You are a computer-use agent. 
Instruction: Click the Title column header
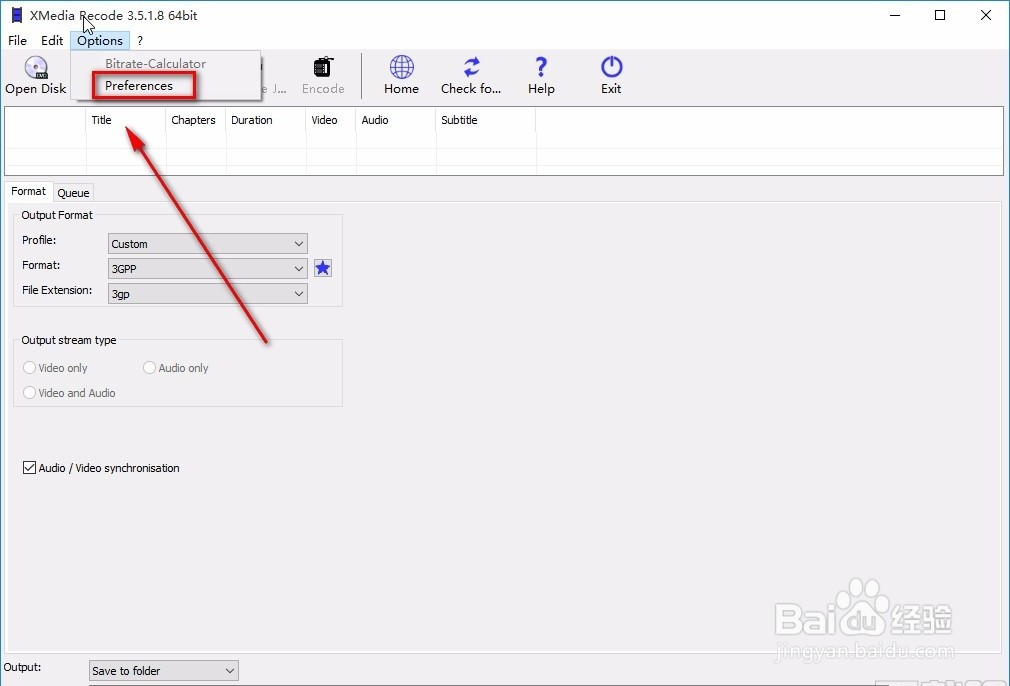point(126,120)
